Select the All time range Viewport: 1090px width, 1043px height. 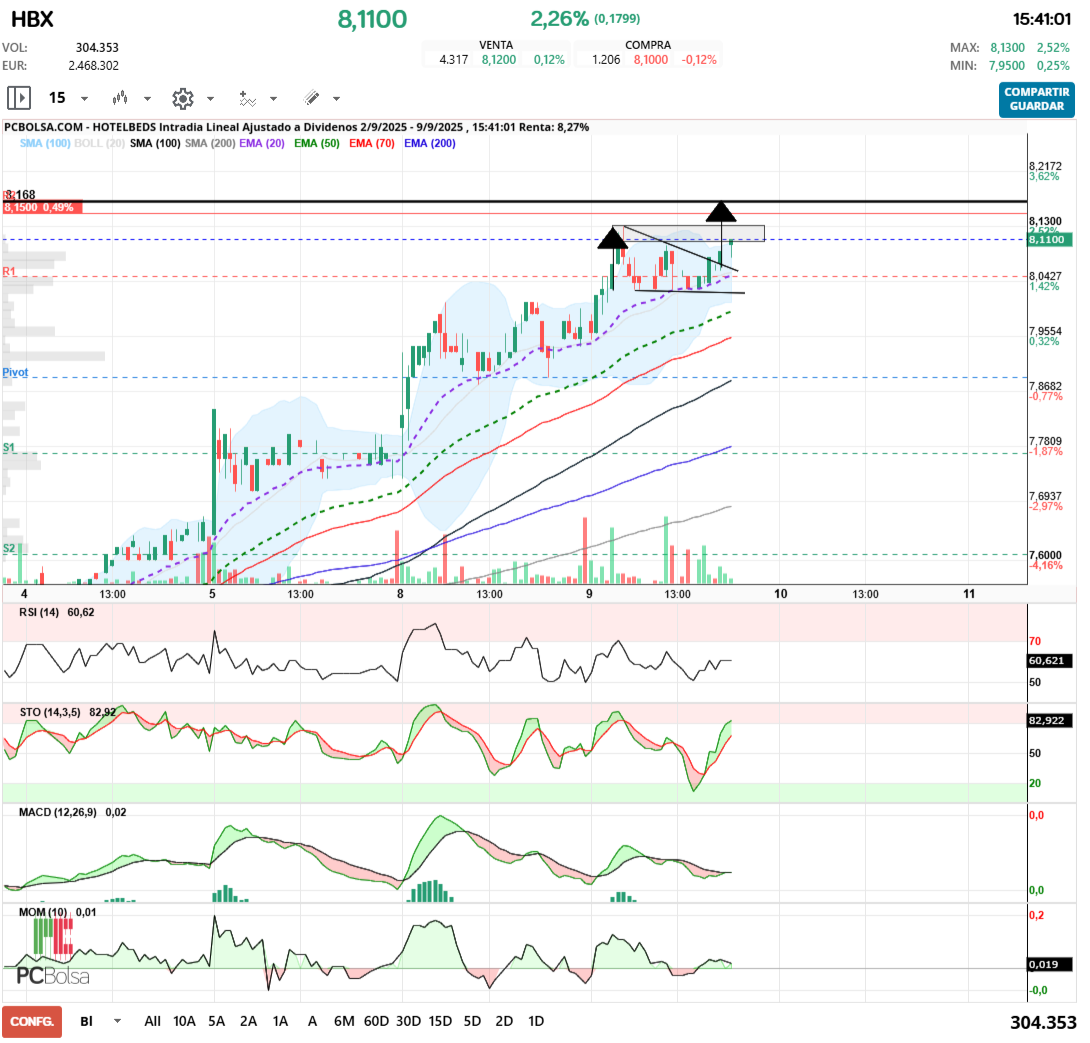152,1021
